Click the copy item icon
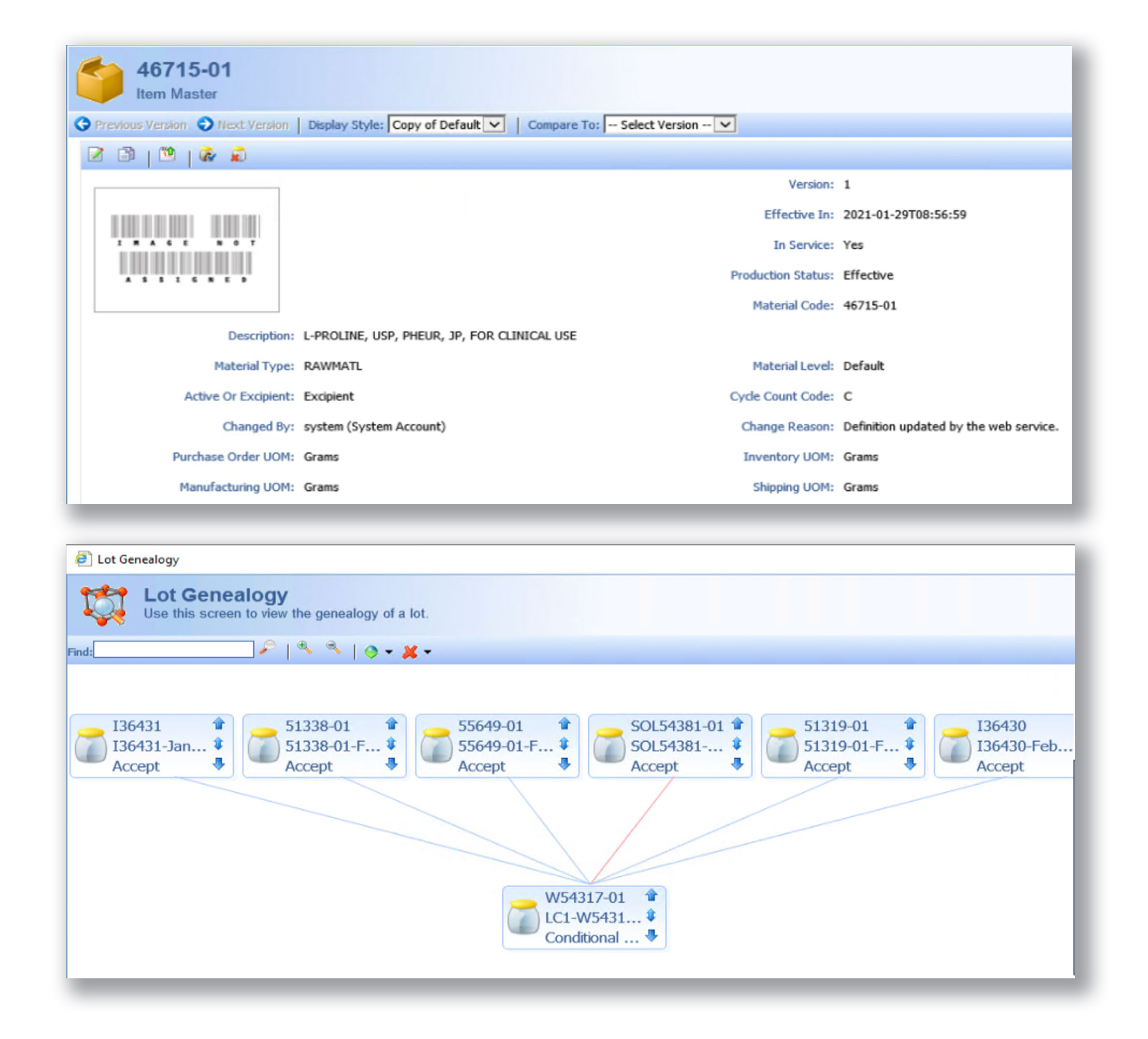This screenshot has height=1039, width=1148. tap(126, 154)
